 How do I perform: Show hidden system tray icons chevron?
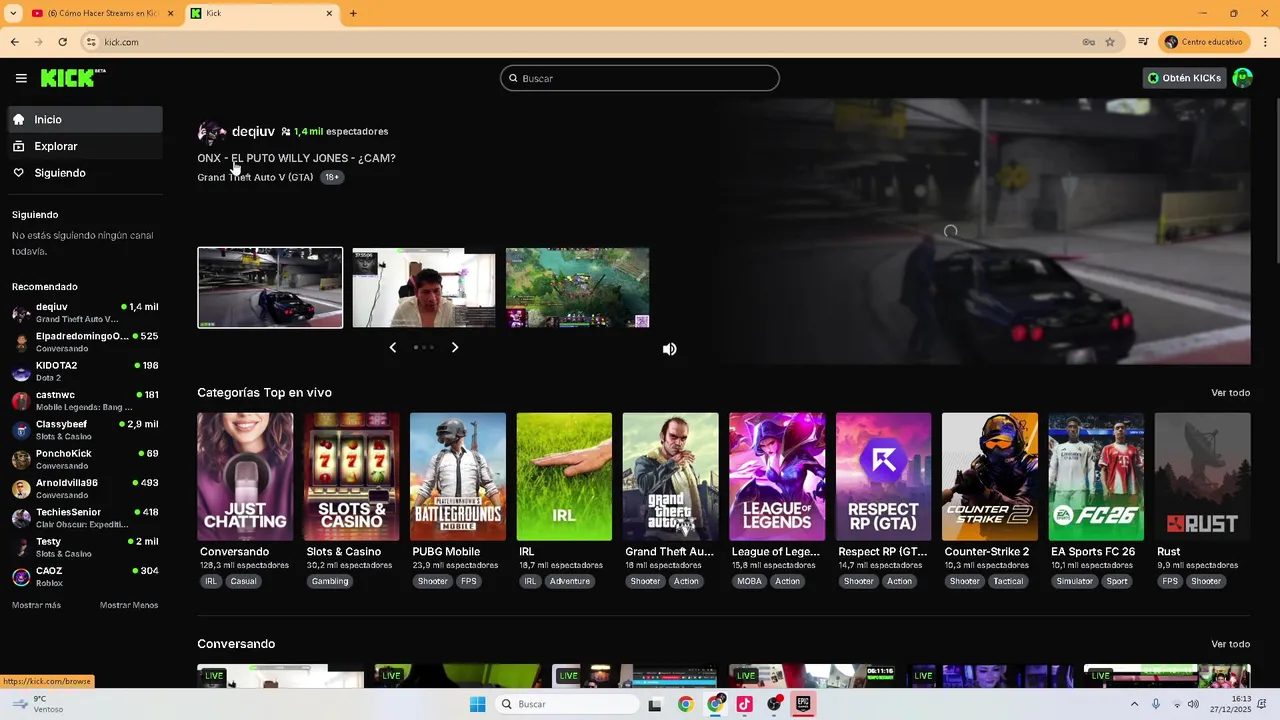pyautogui.click(x=1134, y=704)
